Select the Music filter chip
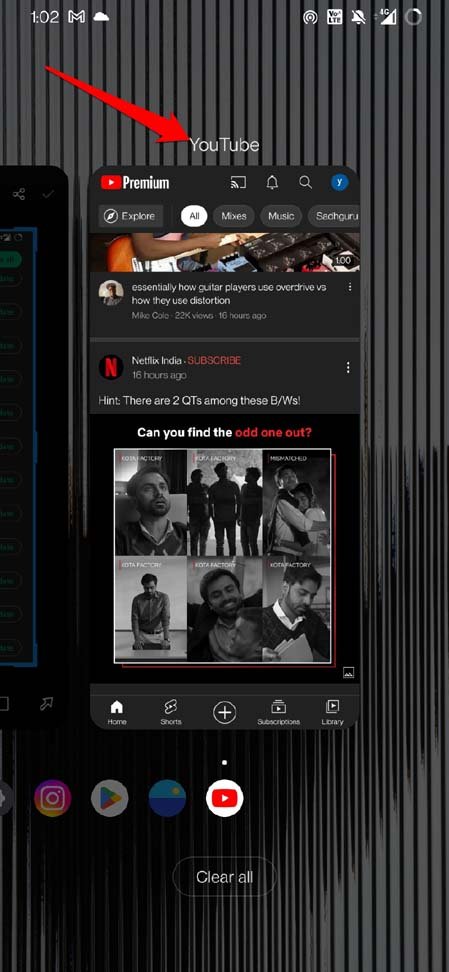Screen dimensions: 449x972 (x=281, y=216)
